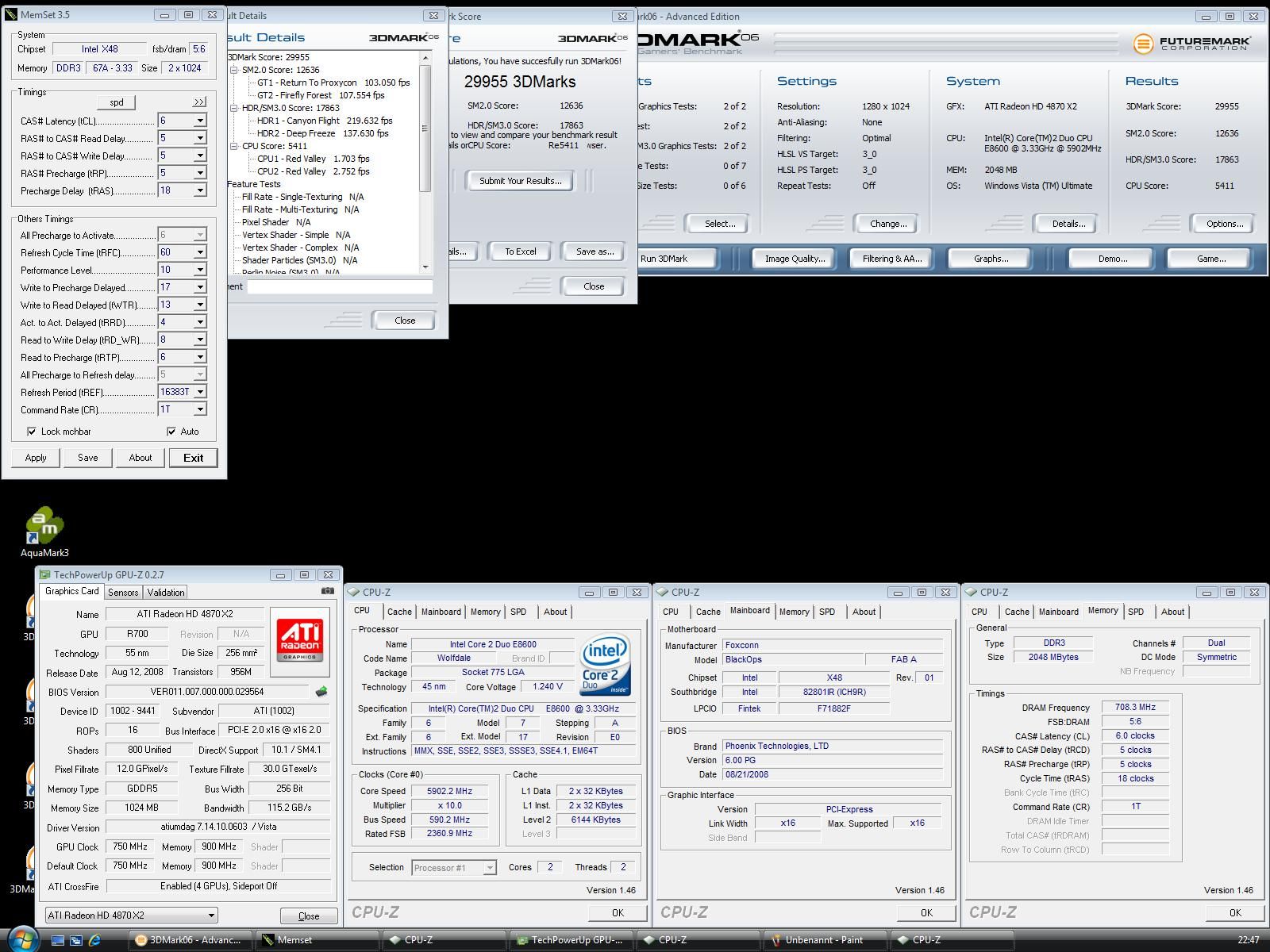Click Exit button in MemSet
This screenshot has height=952, width=1270.
[194, 458]
